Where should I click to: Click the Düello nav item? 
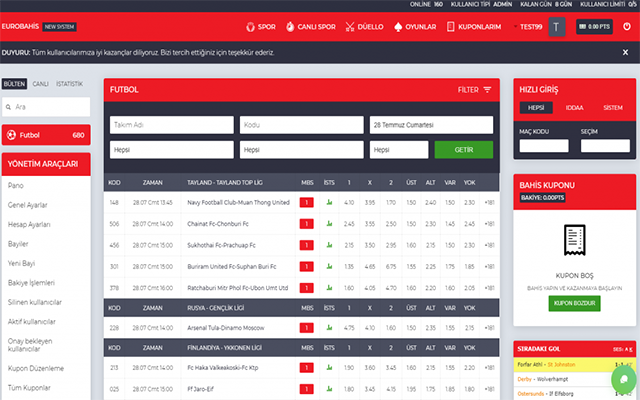click(x=367, y=28)
